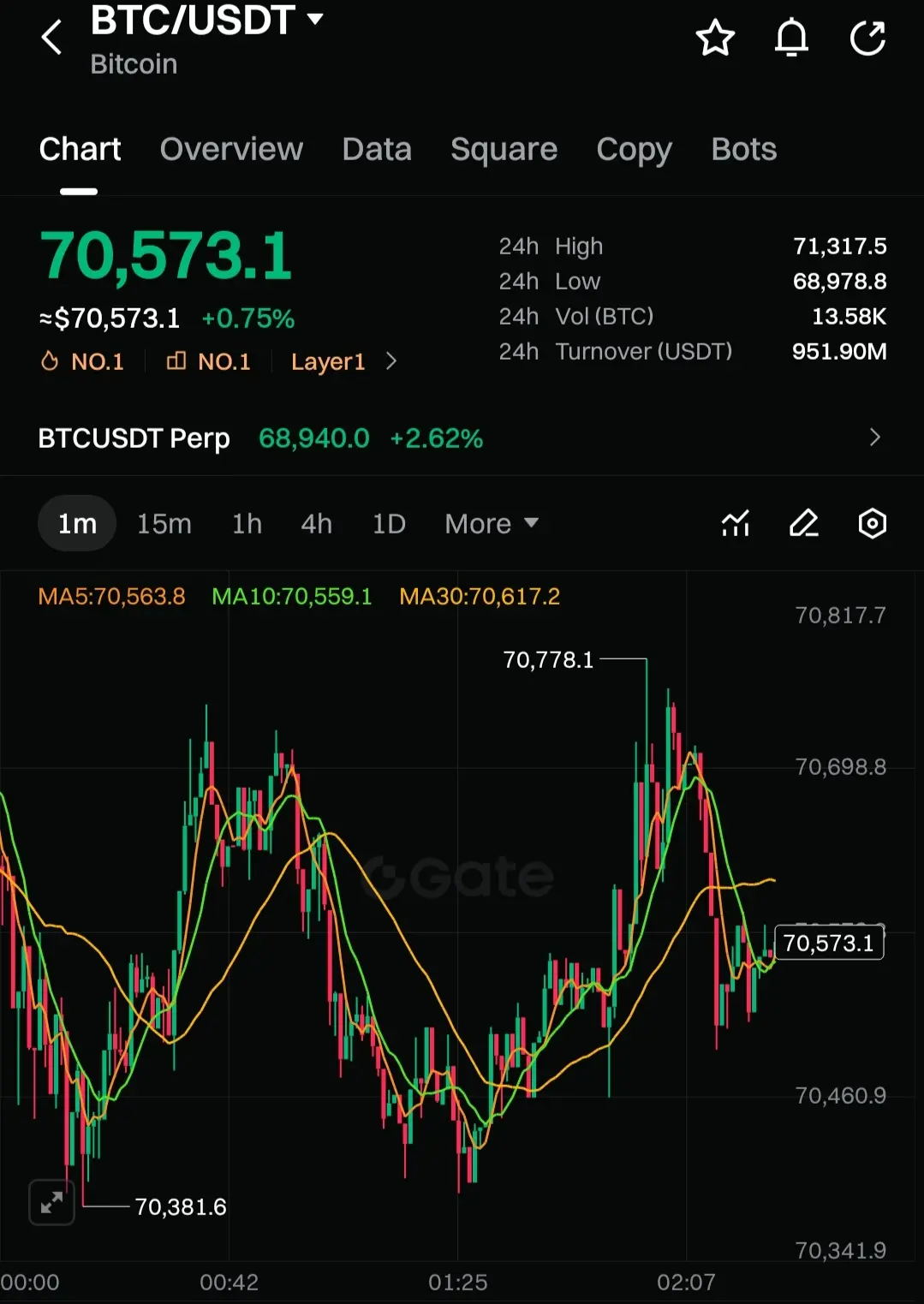
Task: Tap the Layer1 category tag
Action: (x=328, y=362)
